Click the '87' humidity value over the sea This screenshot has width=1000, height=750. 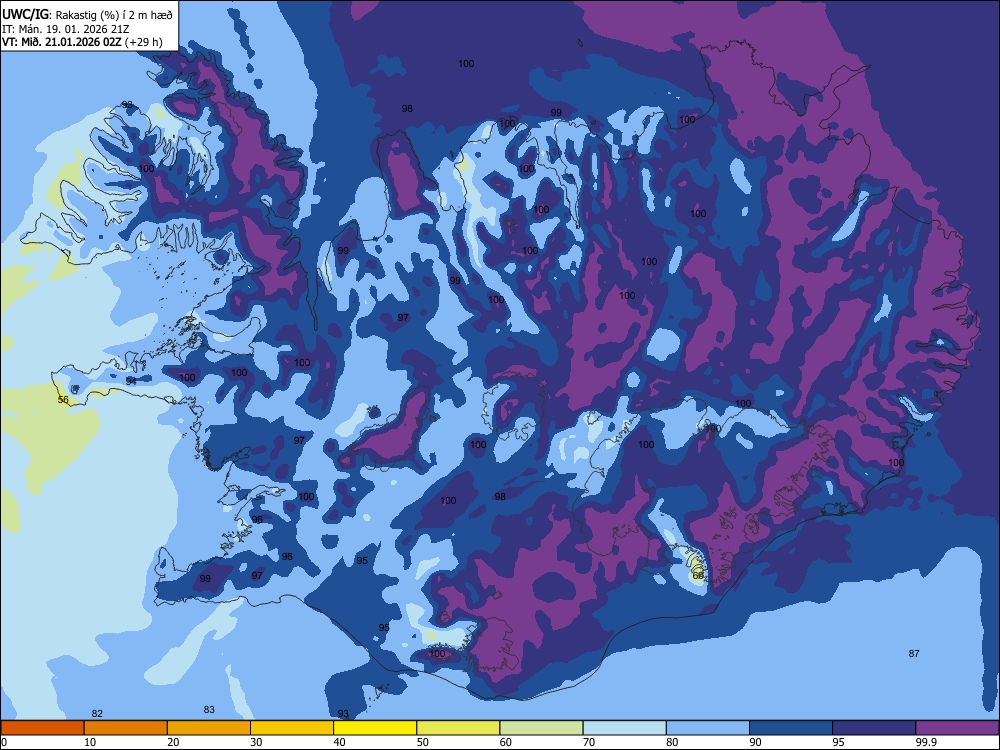914,653
